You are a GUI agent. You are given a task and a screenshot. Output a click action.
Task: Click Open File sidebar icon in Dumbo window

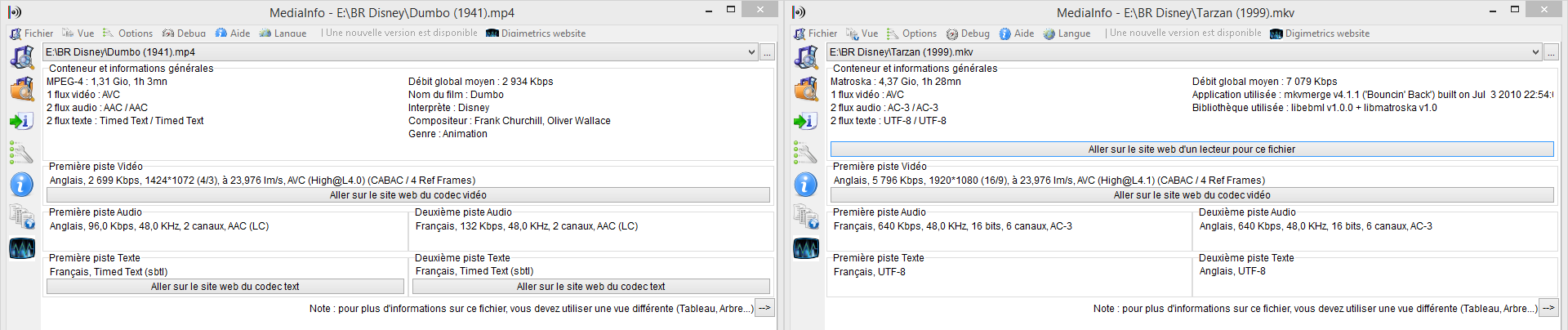(22, 57)
